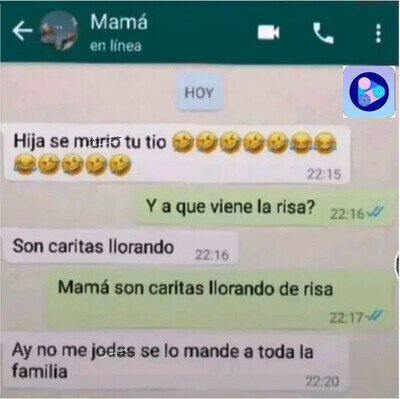Tap the first emoji after 'tio'
Screen dimensions: 400x399
coord(183,142)
